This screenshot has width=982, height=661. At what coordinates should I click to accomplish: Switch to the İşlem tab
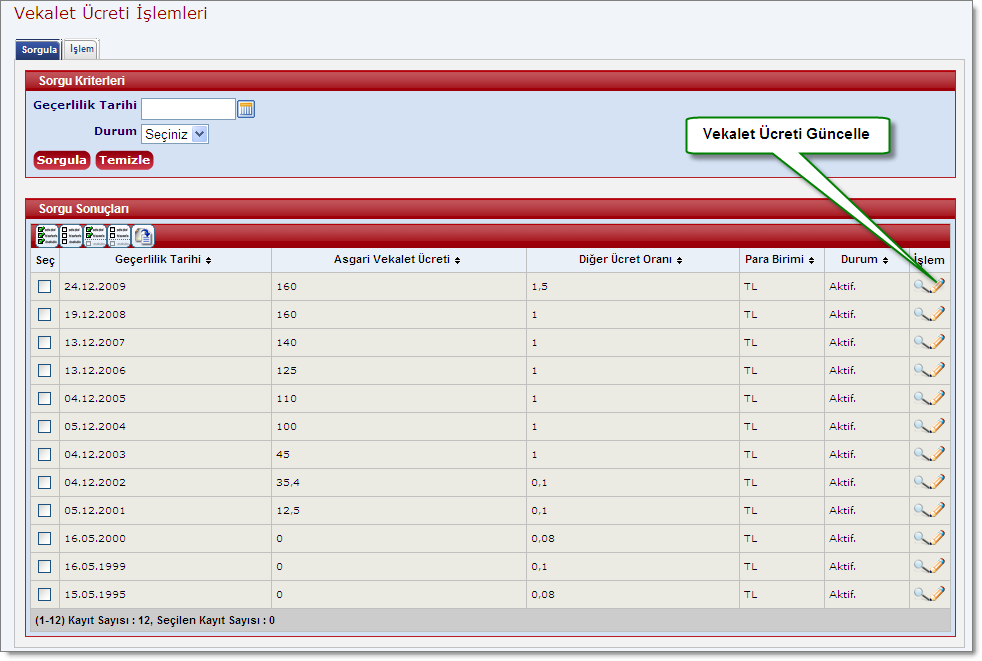[x=81, y=49]
